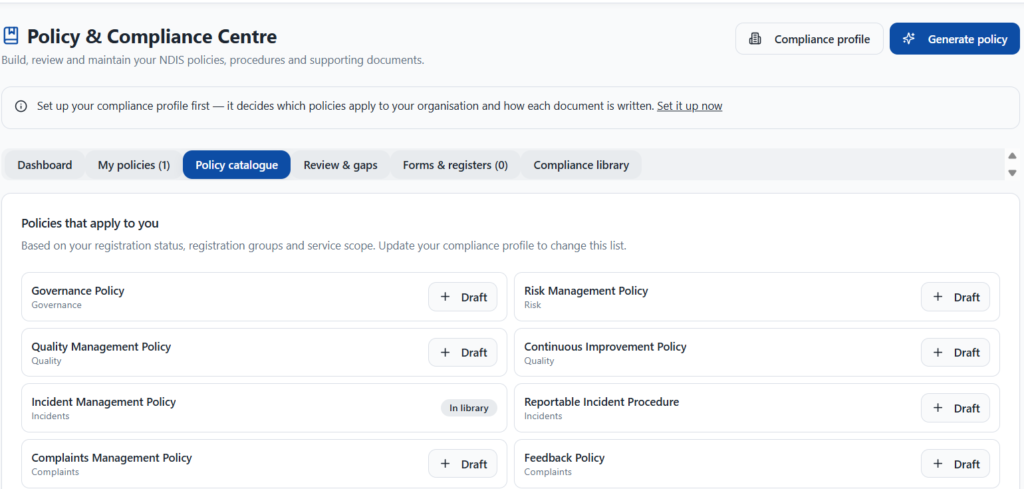Viewport: 1024px width, 489px height.
Task: Click the Risk Management Policy title
Action: tap(586, 291)
